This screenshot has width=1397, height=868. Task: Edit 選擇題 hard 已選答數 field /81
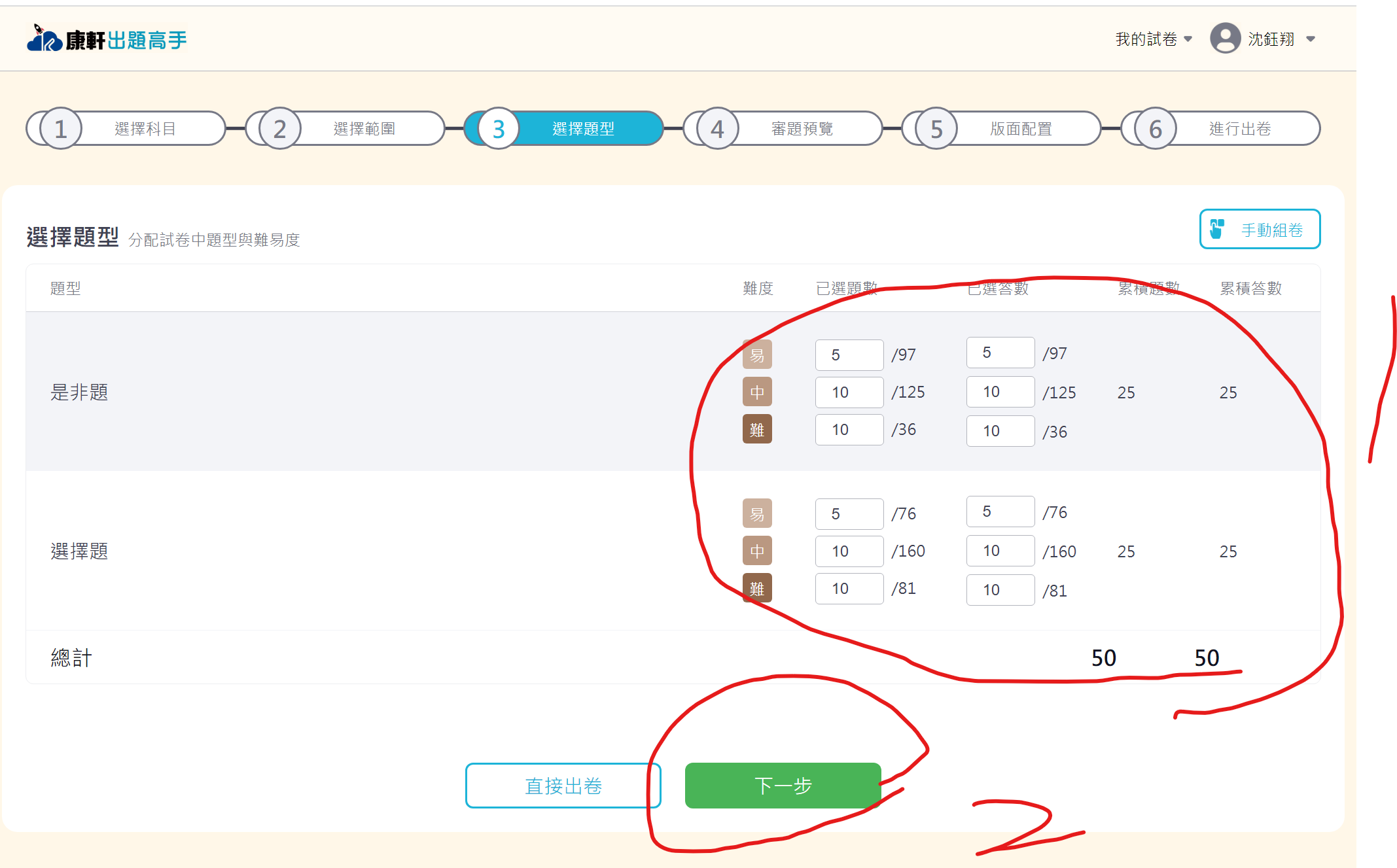click(1000, 589)
